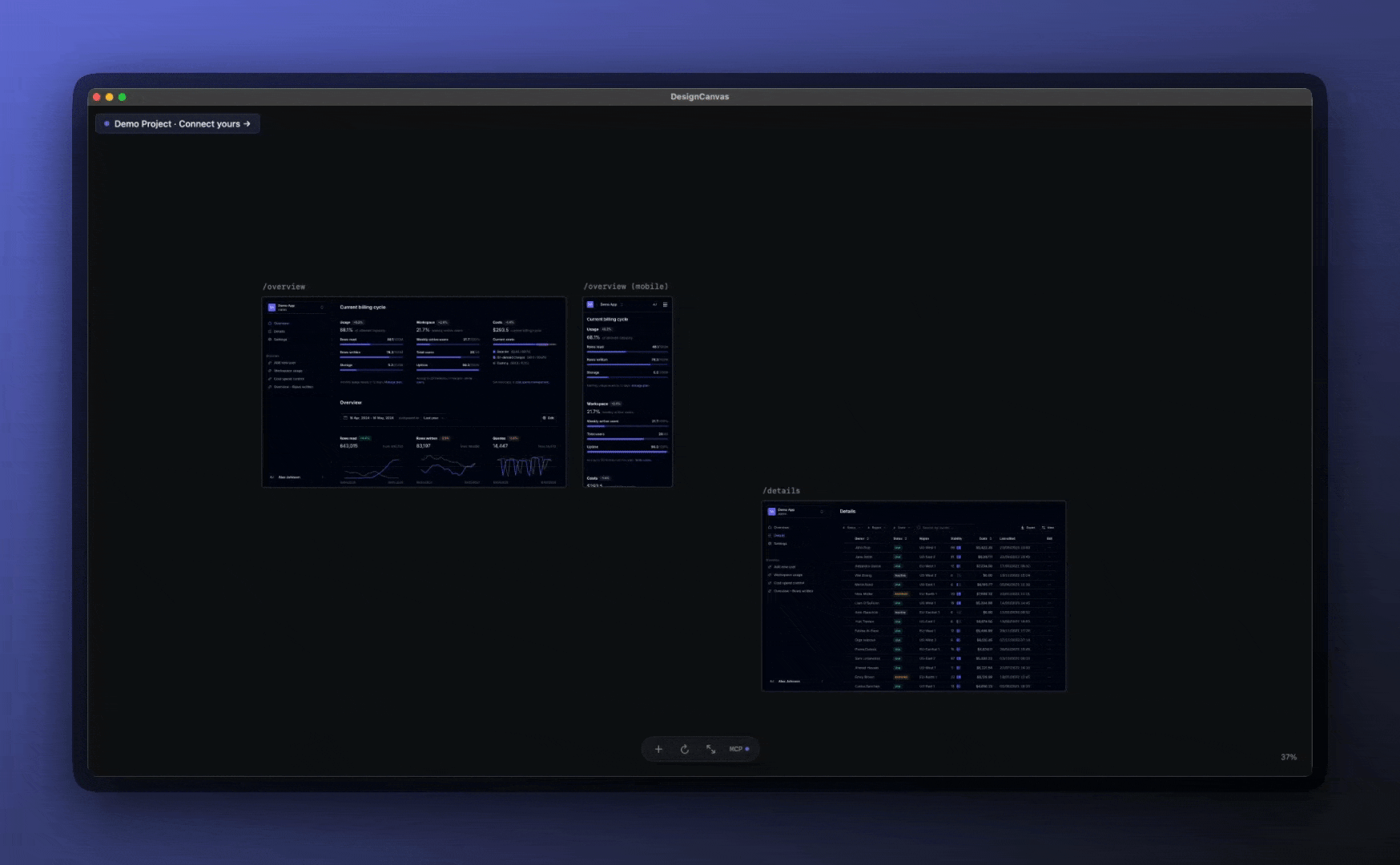Expand the Demo App workspace switcher chevron

click(x=322, y=308)
